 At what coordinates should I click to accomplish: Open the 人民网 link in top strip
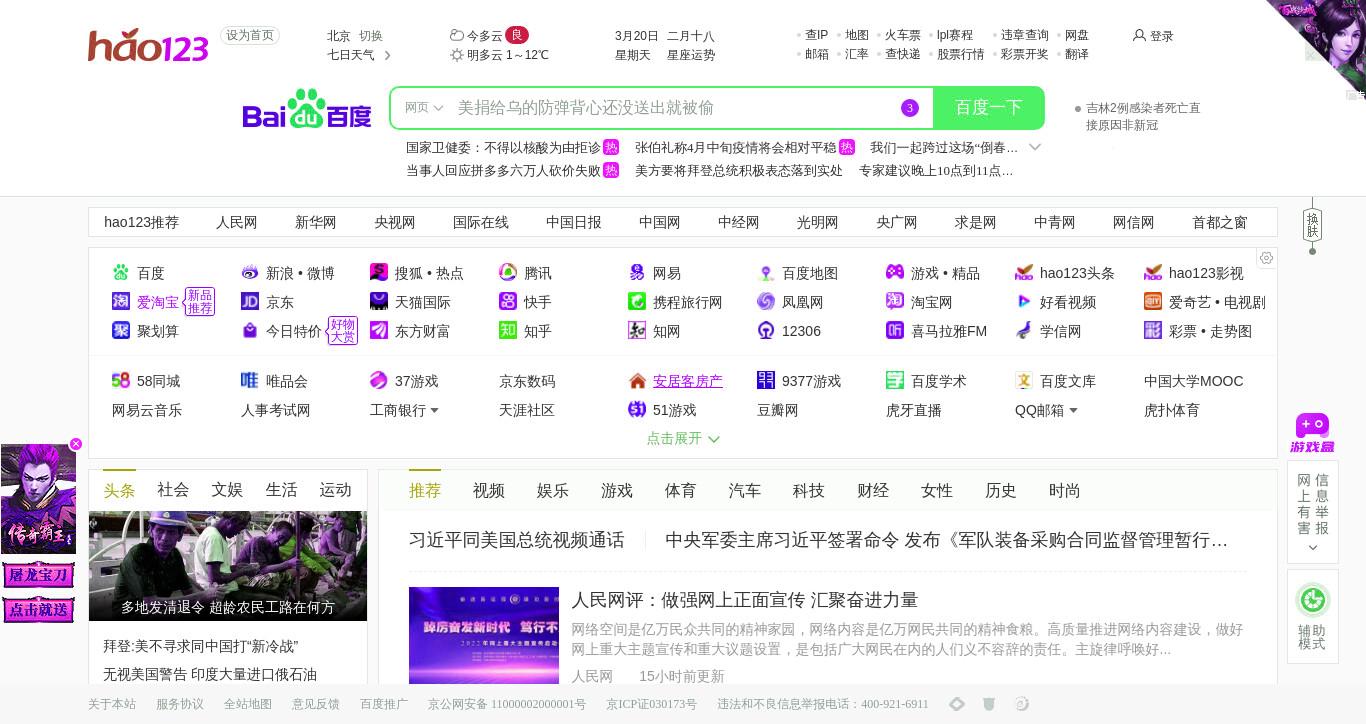(x=237, y=223)
